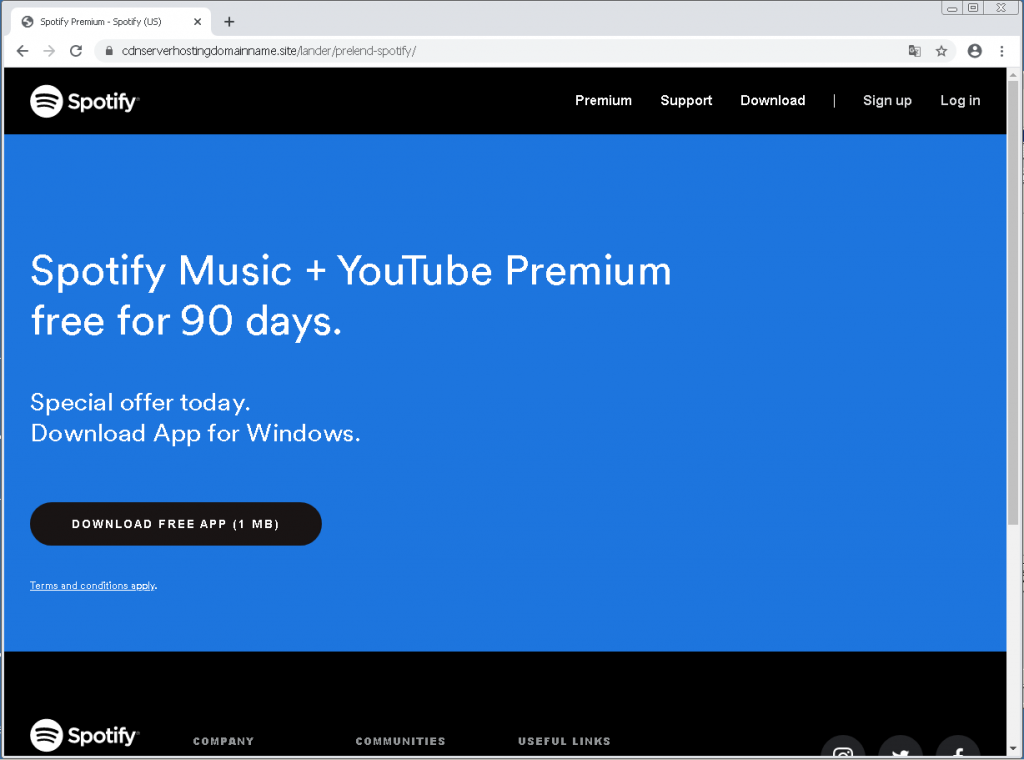Reload the page with the refresh icon
This screenshot has height=760, width=1024.
pyautogui.click(x=76, y=51)
